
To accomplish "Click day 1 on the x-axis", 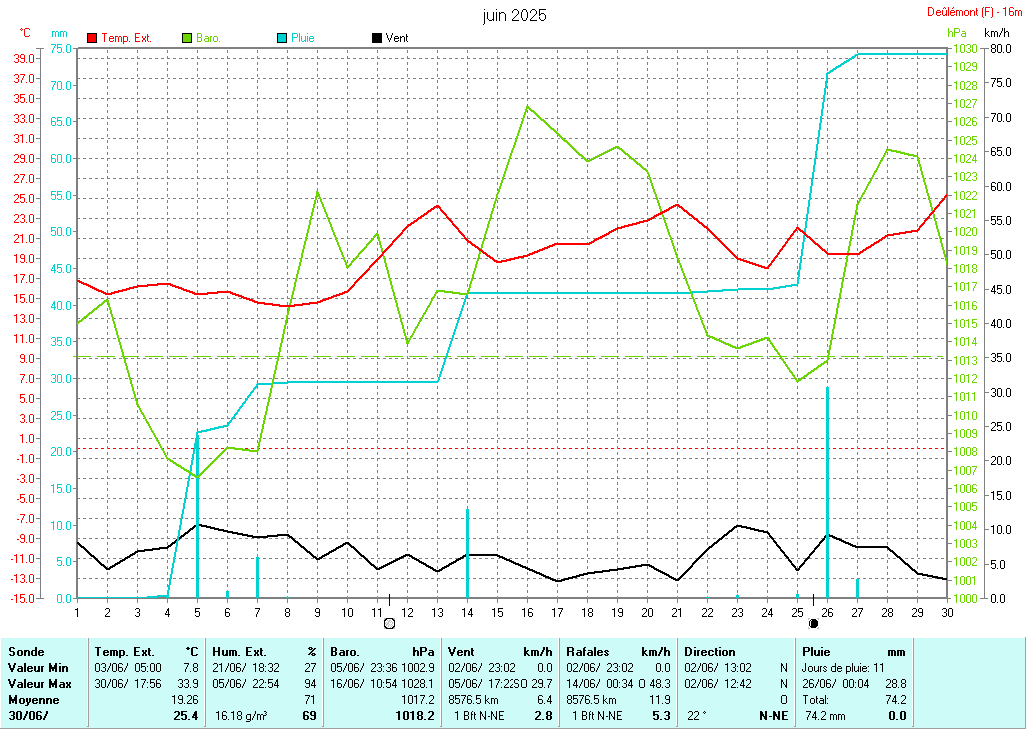I will click(x=77, y=611).
